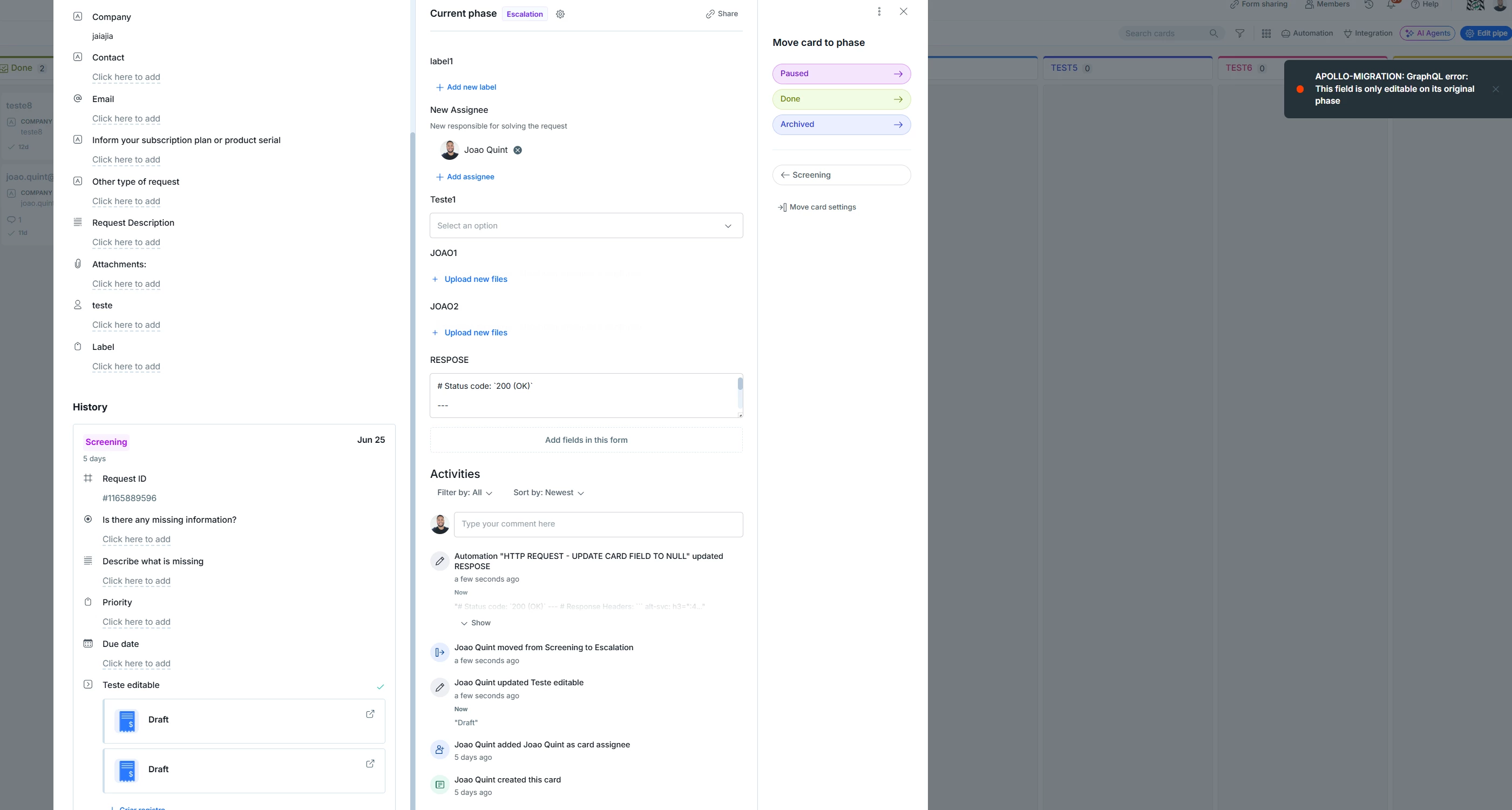The width and height of the screenshot is (1512, 810).
Task: Click the Request ID hash icon
Action: tap(88, 478)
